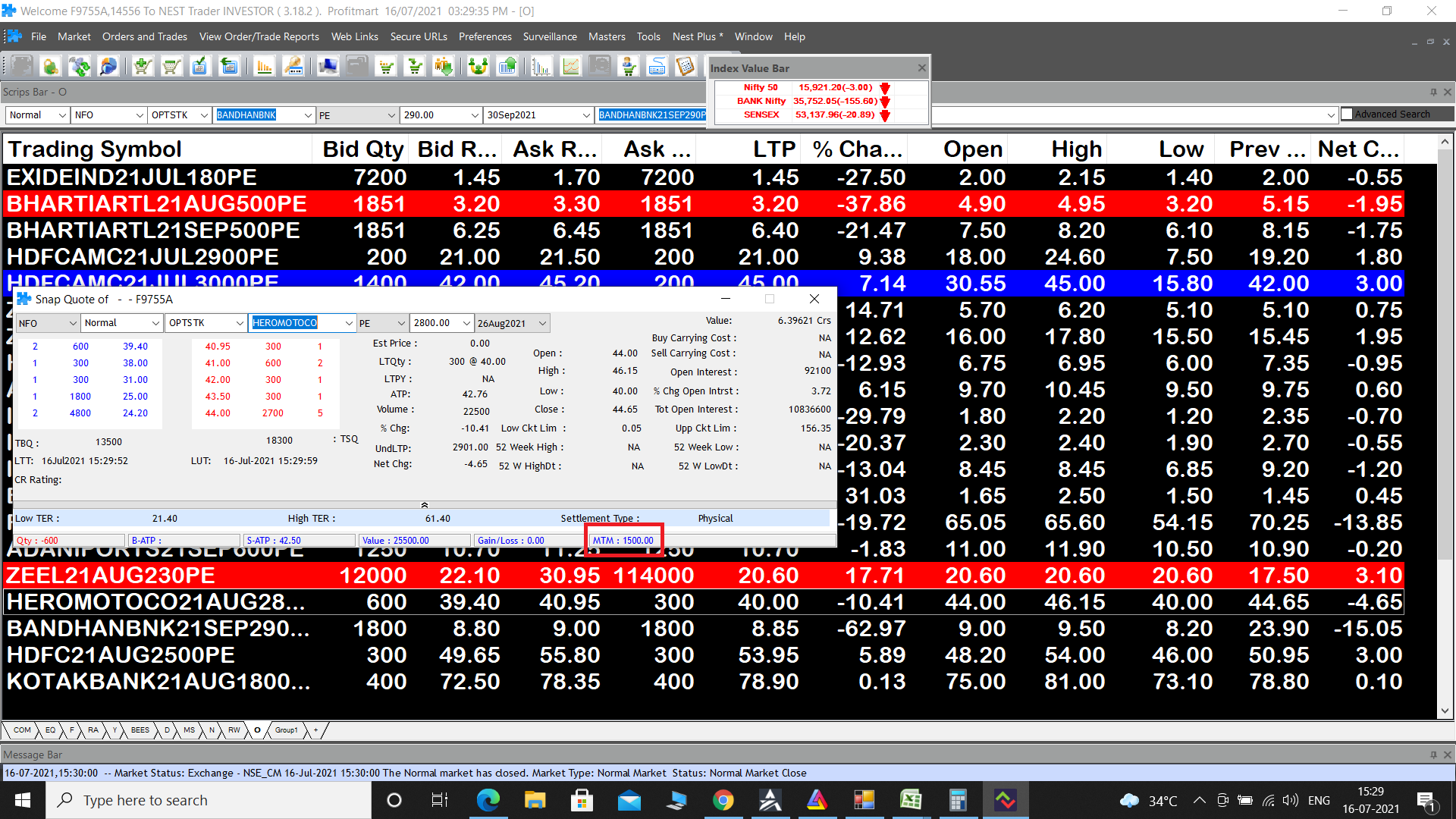Screen dimensions: 1456x819
Task: Open the Nest Plus menu
Action: coord(697,36)
